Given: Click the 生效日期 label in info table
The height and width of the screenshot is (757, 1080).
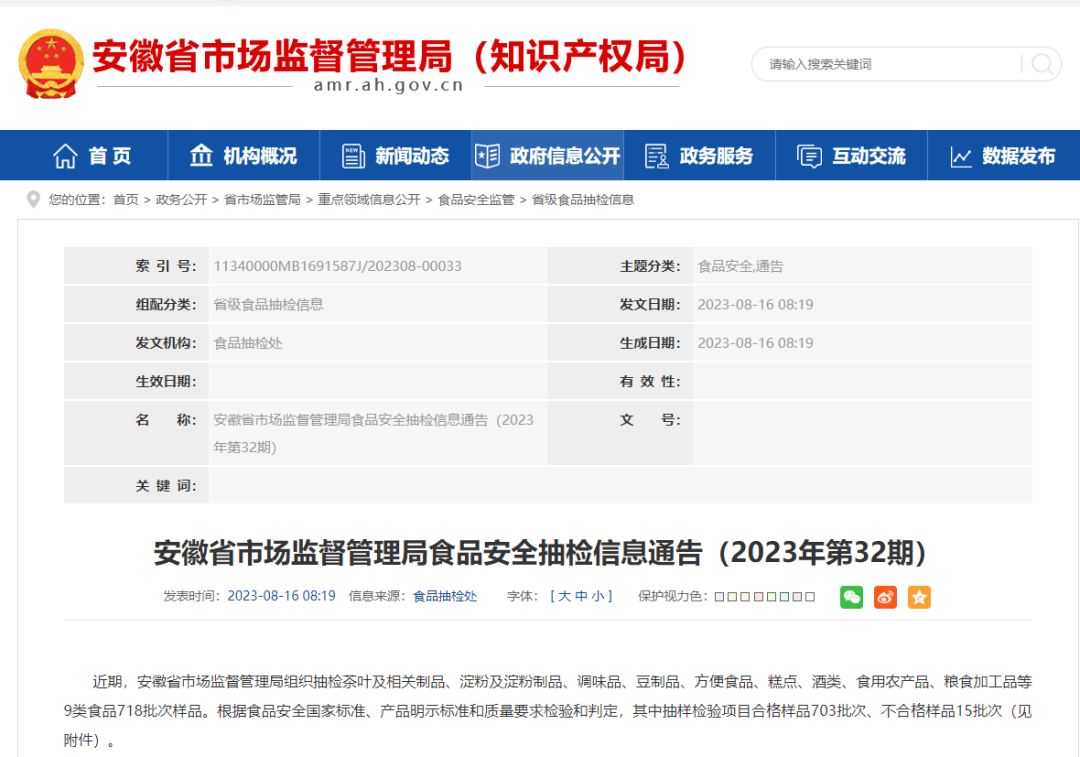Looking at the screenshot, I should [x=165, y=382].
